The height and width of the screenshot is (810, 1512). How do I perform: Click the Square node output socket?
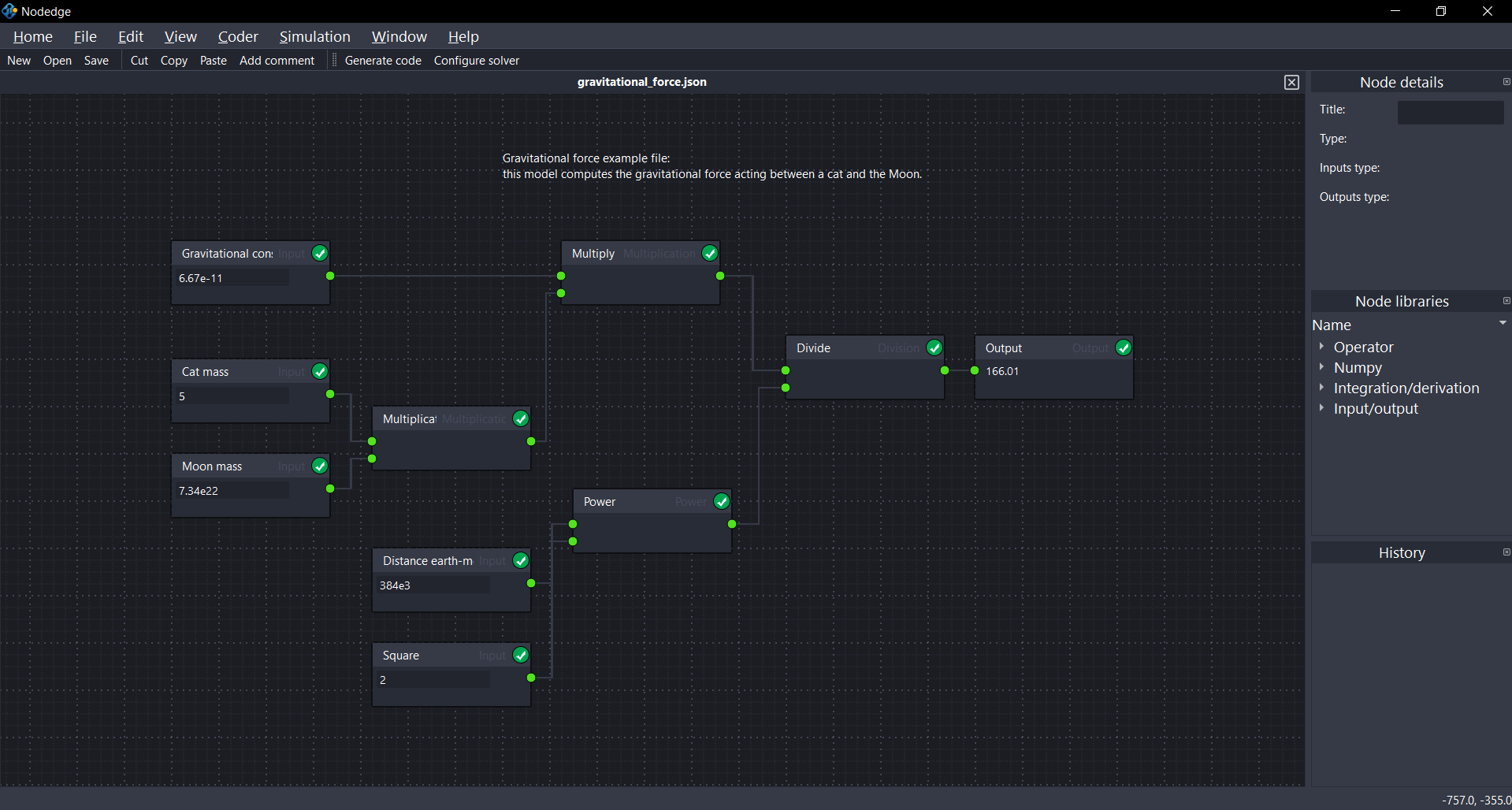coord(531,678)
